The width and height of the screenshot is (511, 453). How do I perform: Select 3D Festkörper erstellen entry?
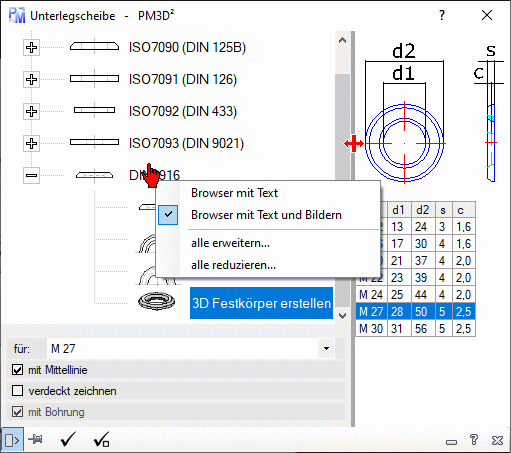tap(261, 303)
